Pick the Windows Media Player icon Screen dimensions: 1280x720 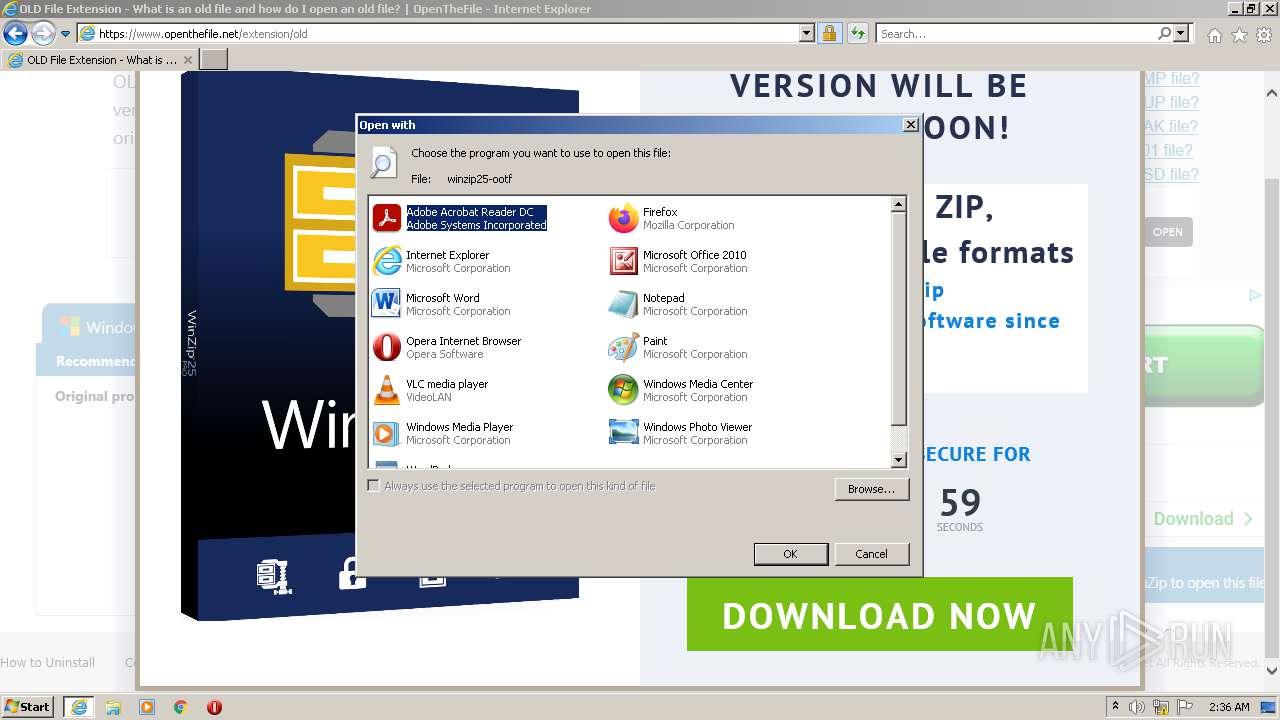click(x=387, y=433)
